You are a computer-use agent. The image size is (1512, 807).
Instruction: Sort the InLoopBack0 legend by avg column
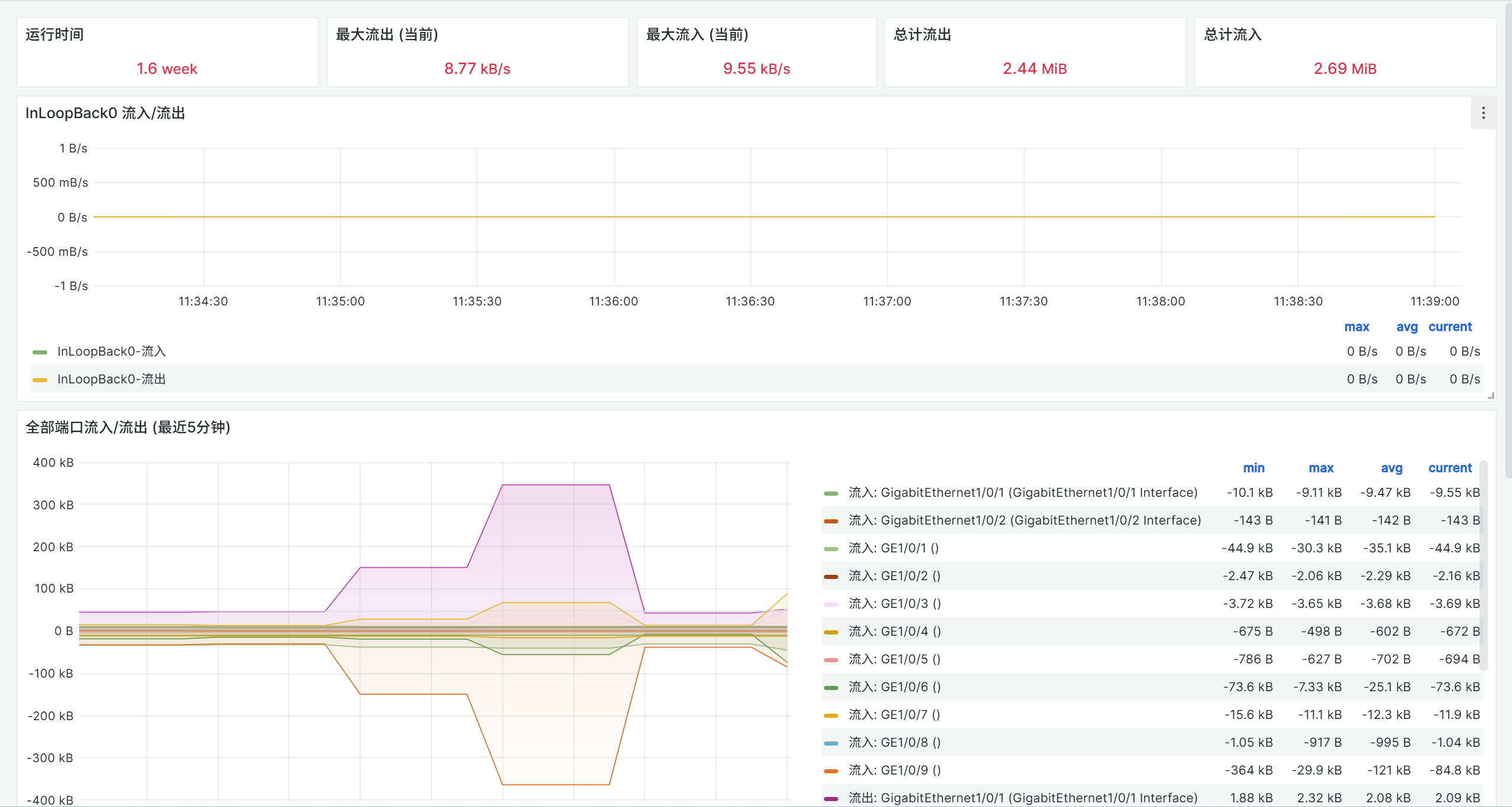tap(1406, 327)
